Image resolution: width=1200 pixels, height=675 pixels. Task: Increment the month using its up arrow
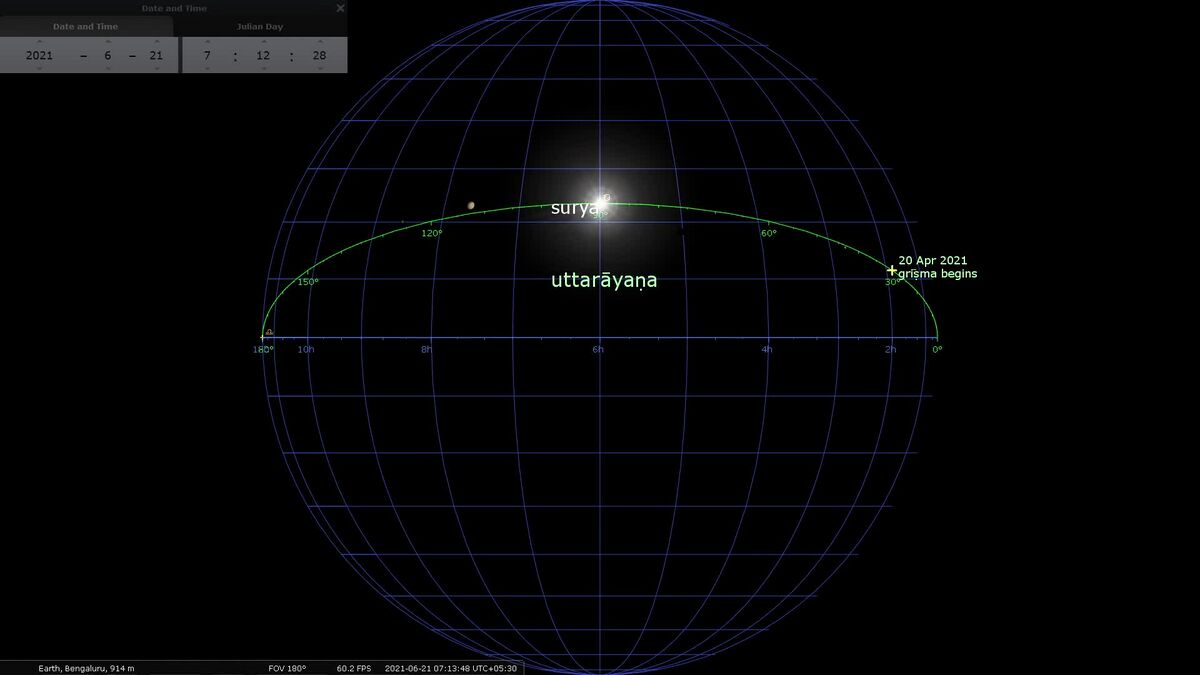[x=108, y=42]
